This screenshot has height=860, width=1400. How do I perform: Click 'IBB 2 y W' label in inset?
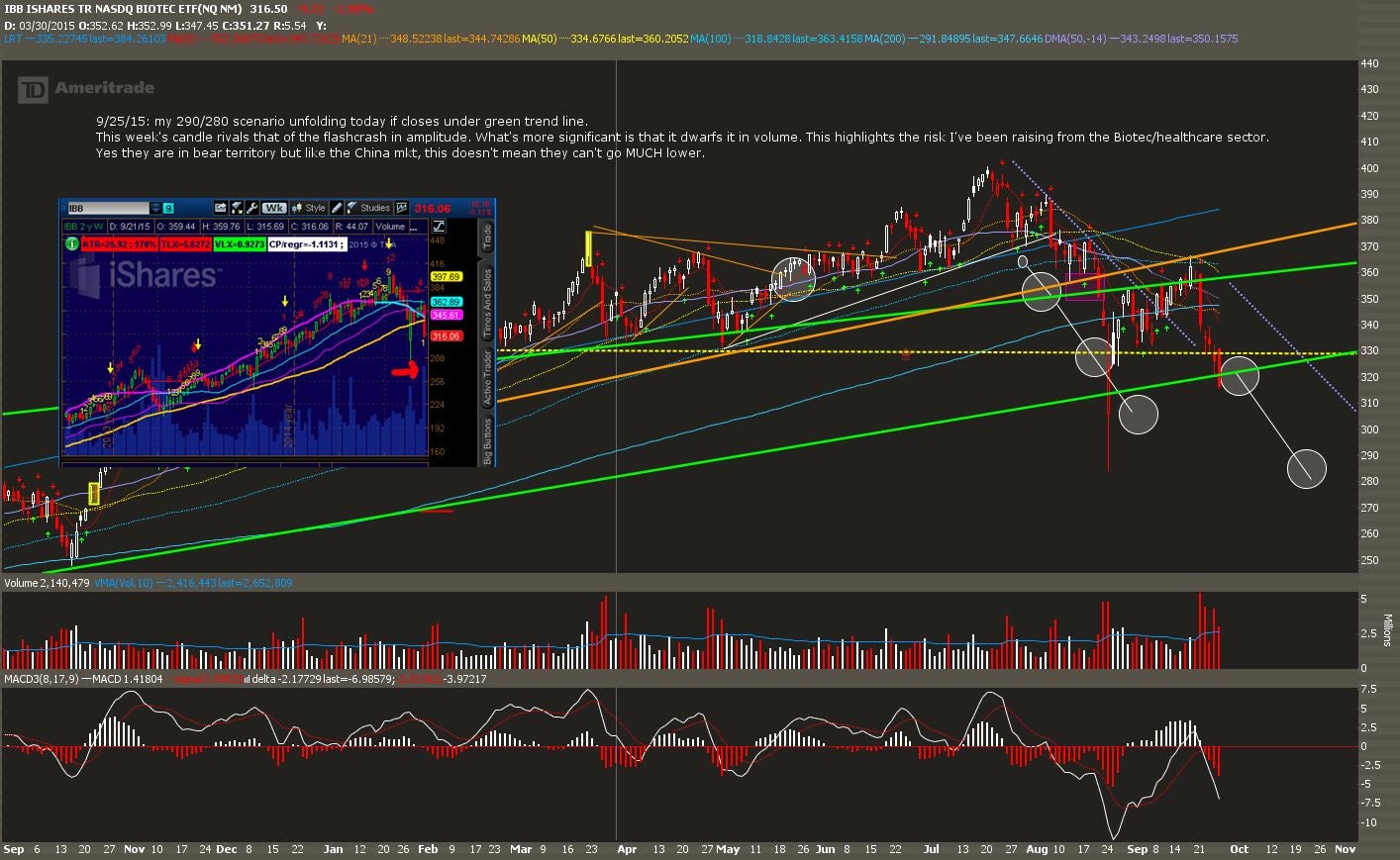pos(84,227)
